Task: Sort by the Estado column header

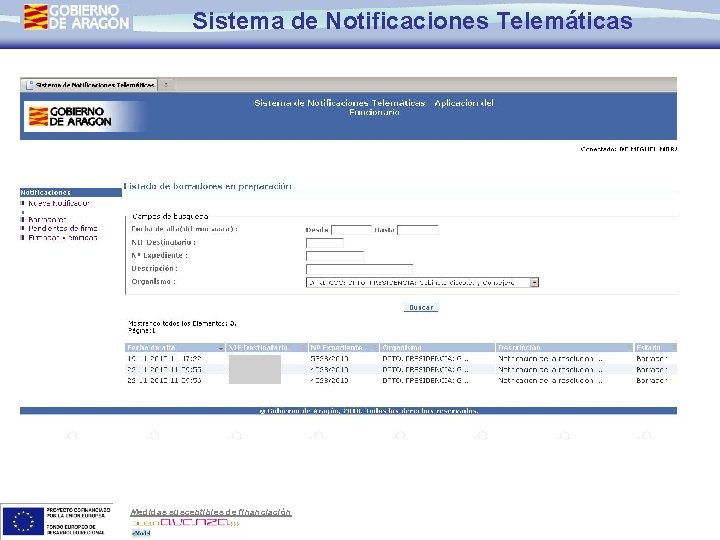Action: point(655,348)
